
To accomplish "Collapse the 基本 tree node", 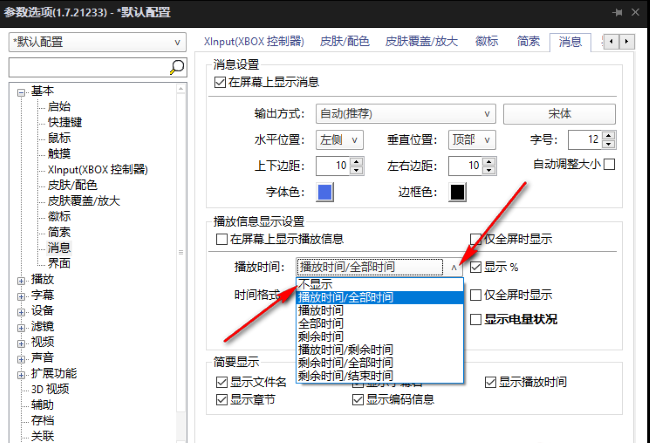I will click(21, 91).
